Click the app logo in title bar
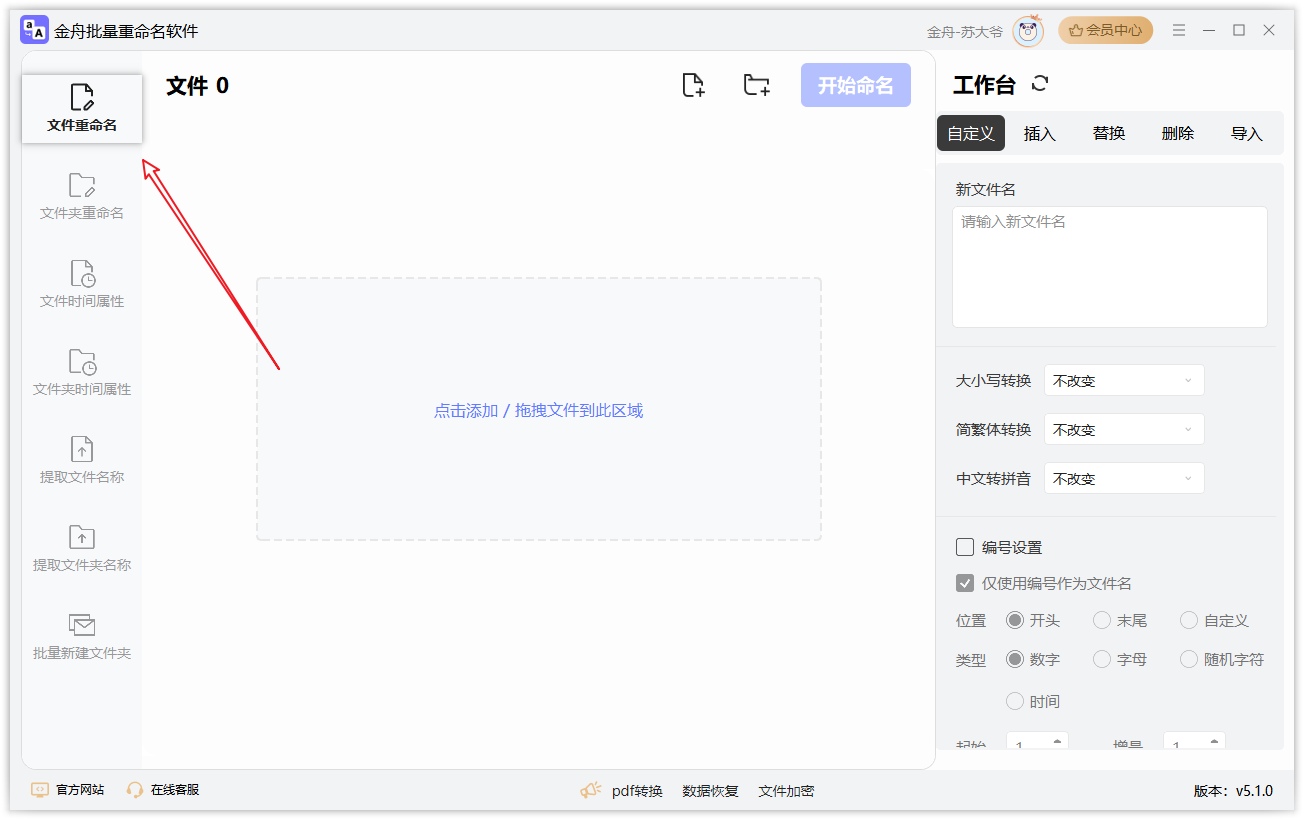Screen dimensions: 1304x820 tap(34, 31)
